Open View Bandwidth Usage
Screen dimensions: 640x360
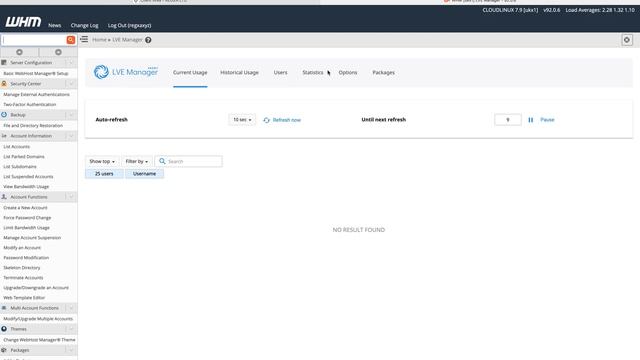[x=26, y=187]
